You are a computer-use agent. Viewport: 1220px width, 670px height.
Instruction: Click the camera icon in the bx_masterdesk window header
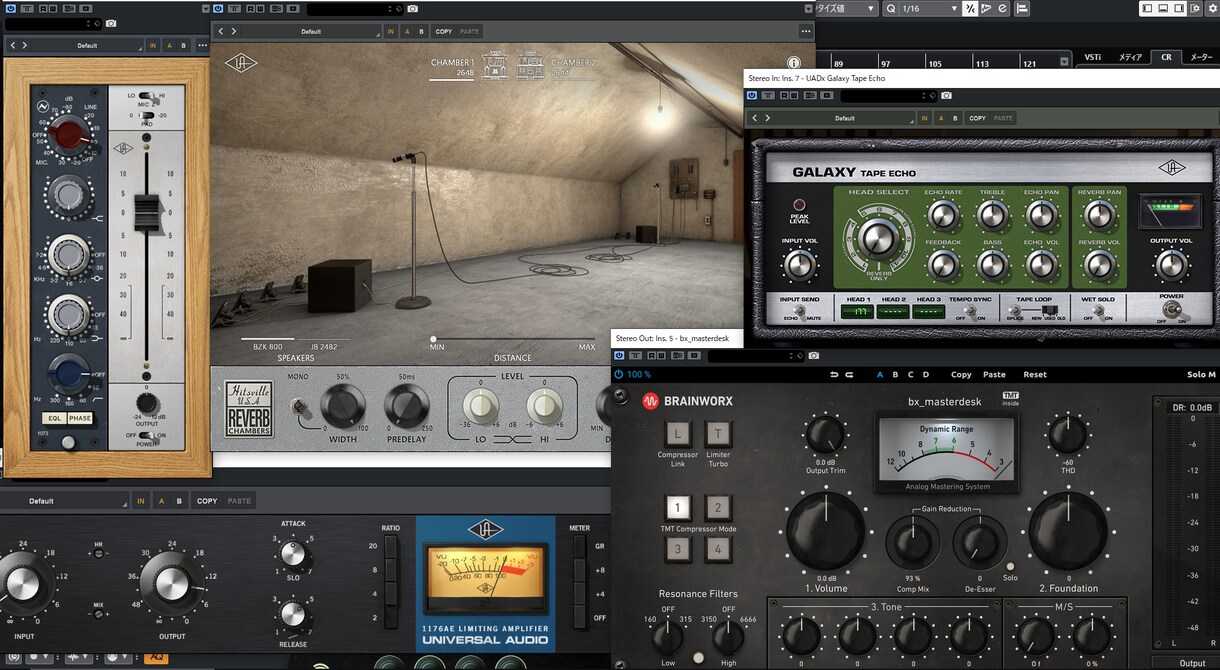(813, 355)
